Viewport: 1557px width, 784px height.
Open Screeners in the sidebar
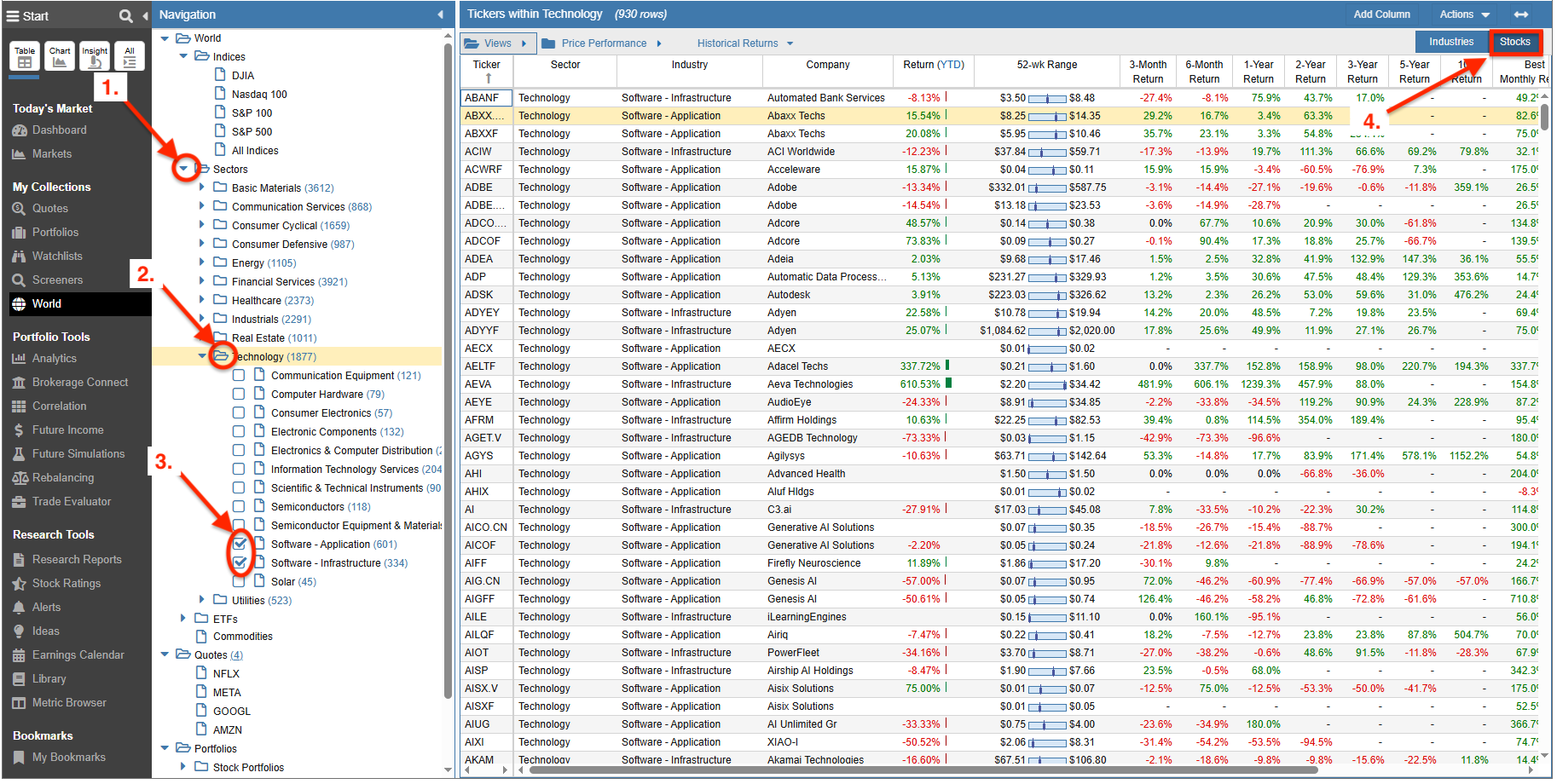coord(57,280)
